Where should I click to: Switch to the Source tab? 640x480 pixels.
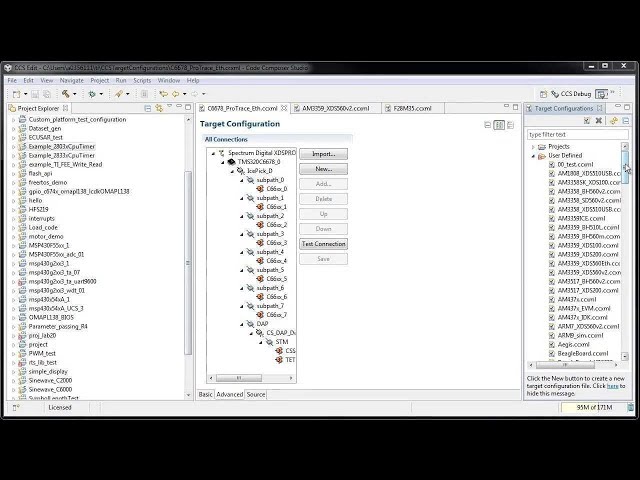[x=256, y=394]
